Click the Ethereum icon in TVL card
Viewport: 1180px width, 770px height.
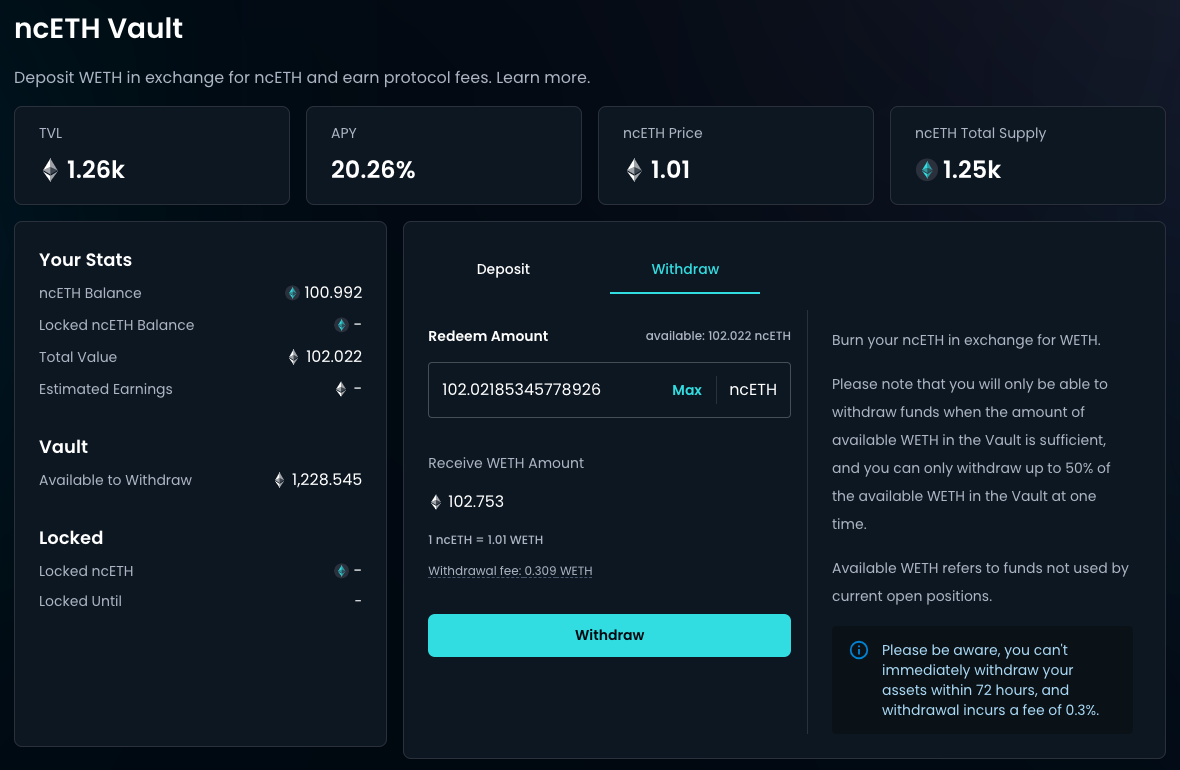click(50, 170)
